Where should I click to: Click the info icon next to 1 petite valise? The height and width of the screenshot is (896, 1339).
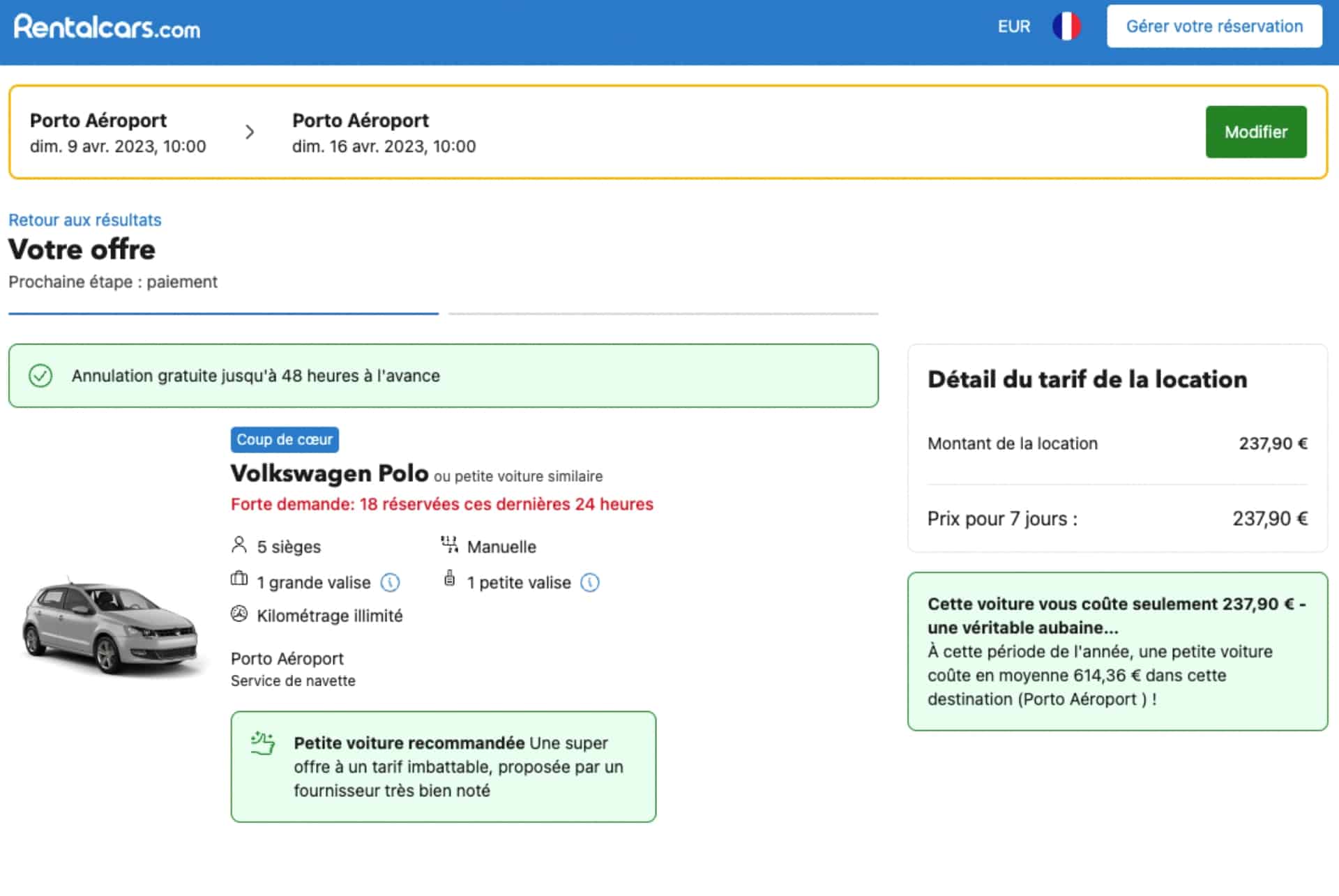590,582
